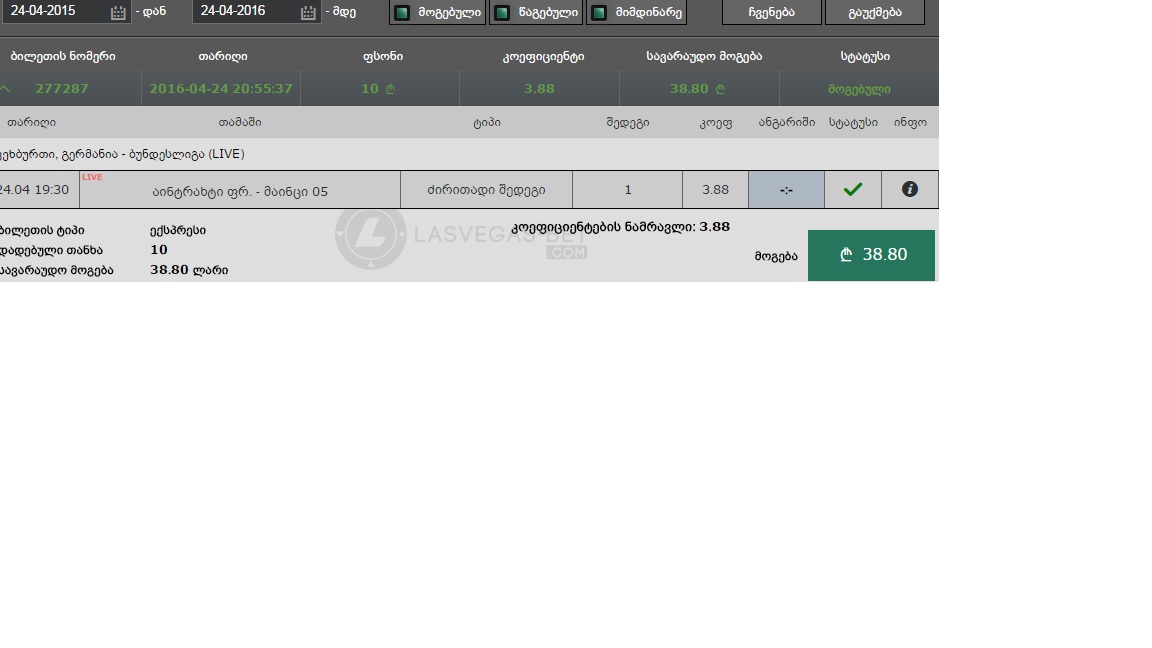The height and width of the screenshot is (648, 1152).
Task: Click ticket coefficient value 3.88 in green
Action: click(x=539, y=89)
